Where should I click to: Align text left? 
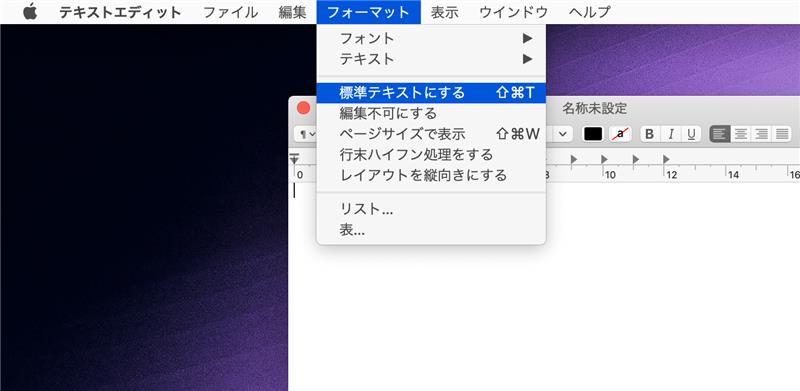click(720, 134)
